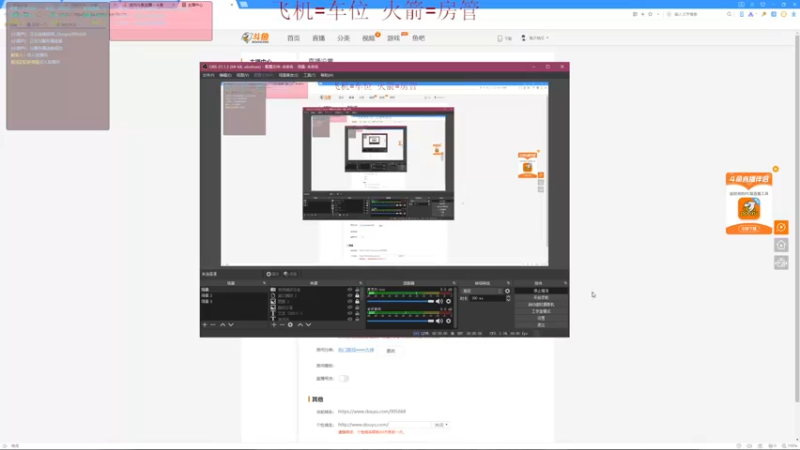Toggle visibility eye of 图像 2 source
Viewport: 800px width, 450px height.
point(350,301)
